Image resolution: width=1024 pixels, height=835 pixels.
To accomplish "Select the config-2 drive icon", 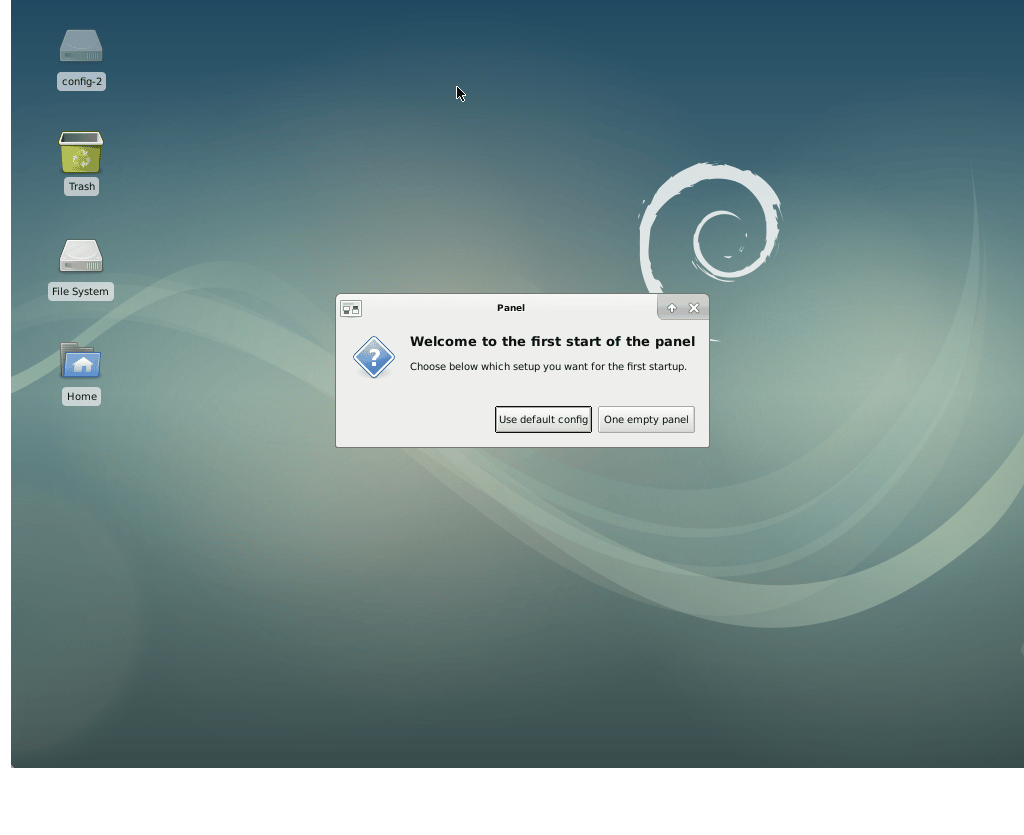I will click(81, 46).
